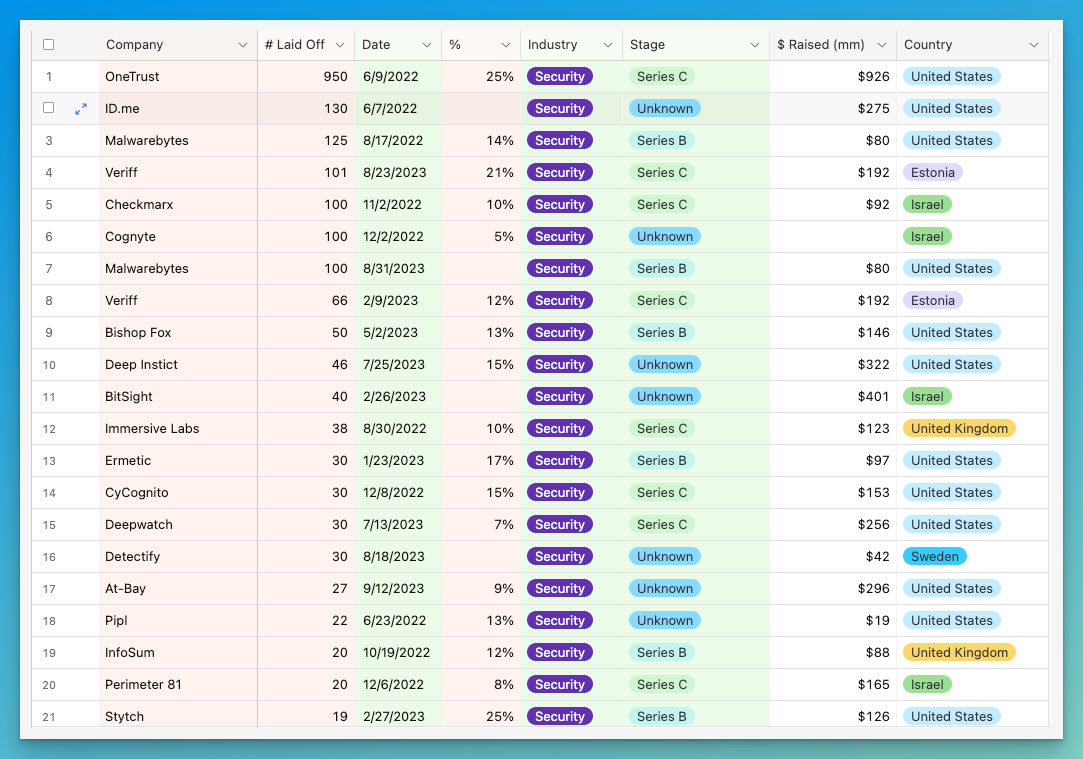Screen dimensions: 1083x759
Task: Select the At-Bay company cell
Action: [178, 588]
